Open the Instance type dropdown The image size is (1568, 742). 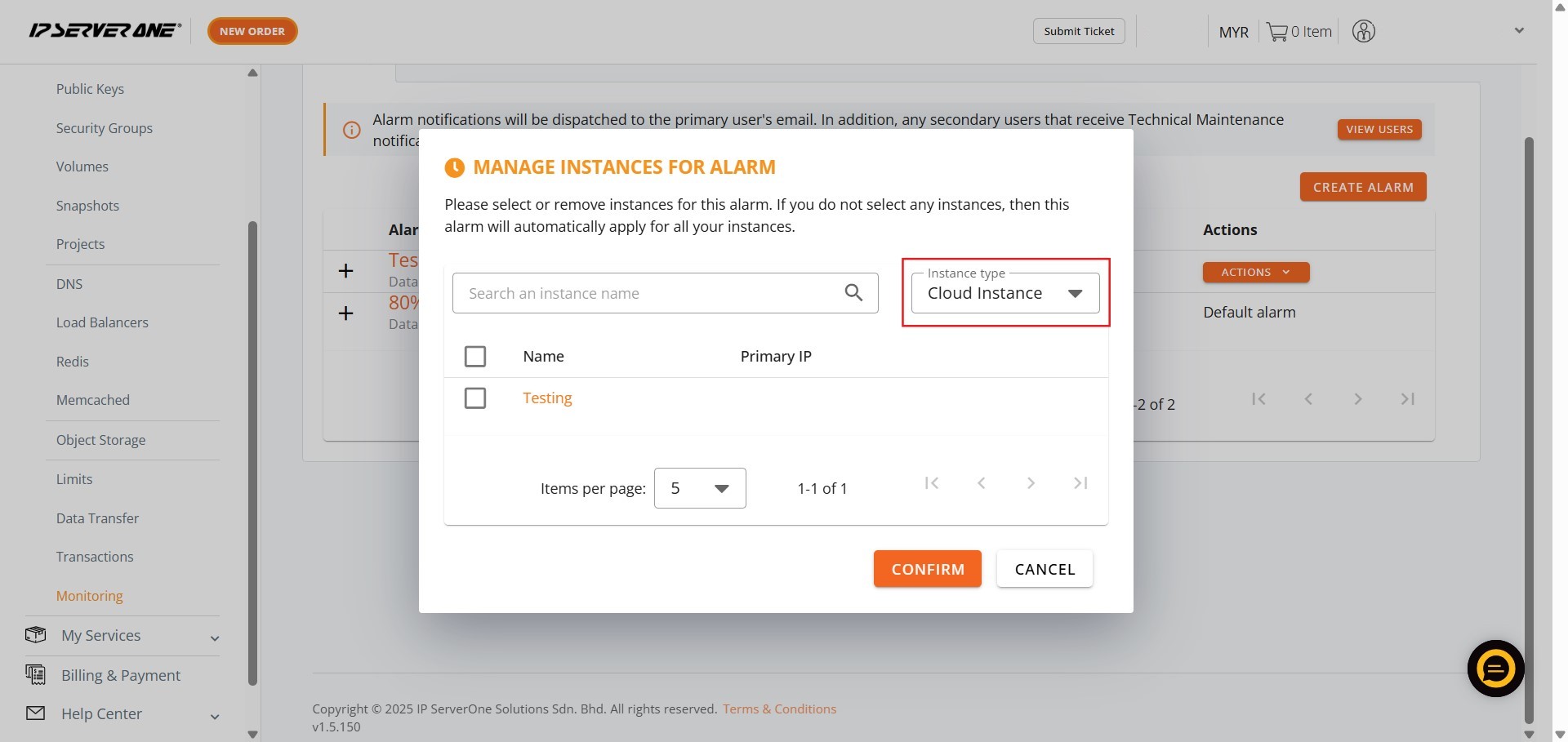point(1004,293)
